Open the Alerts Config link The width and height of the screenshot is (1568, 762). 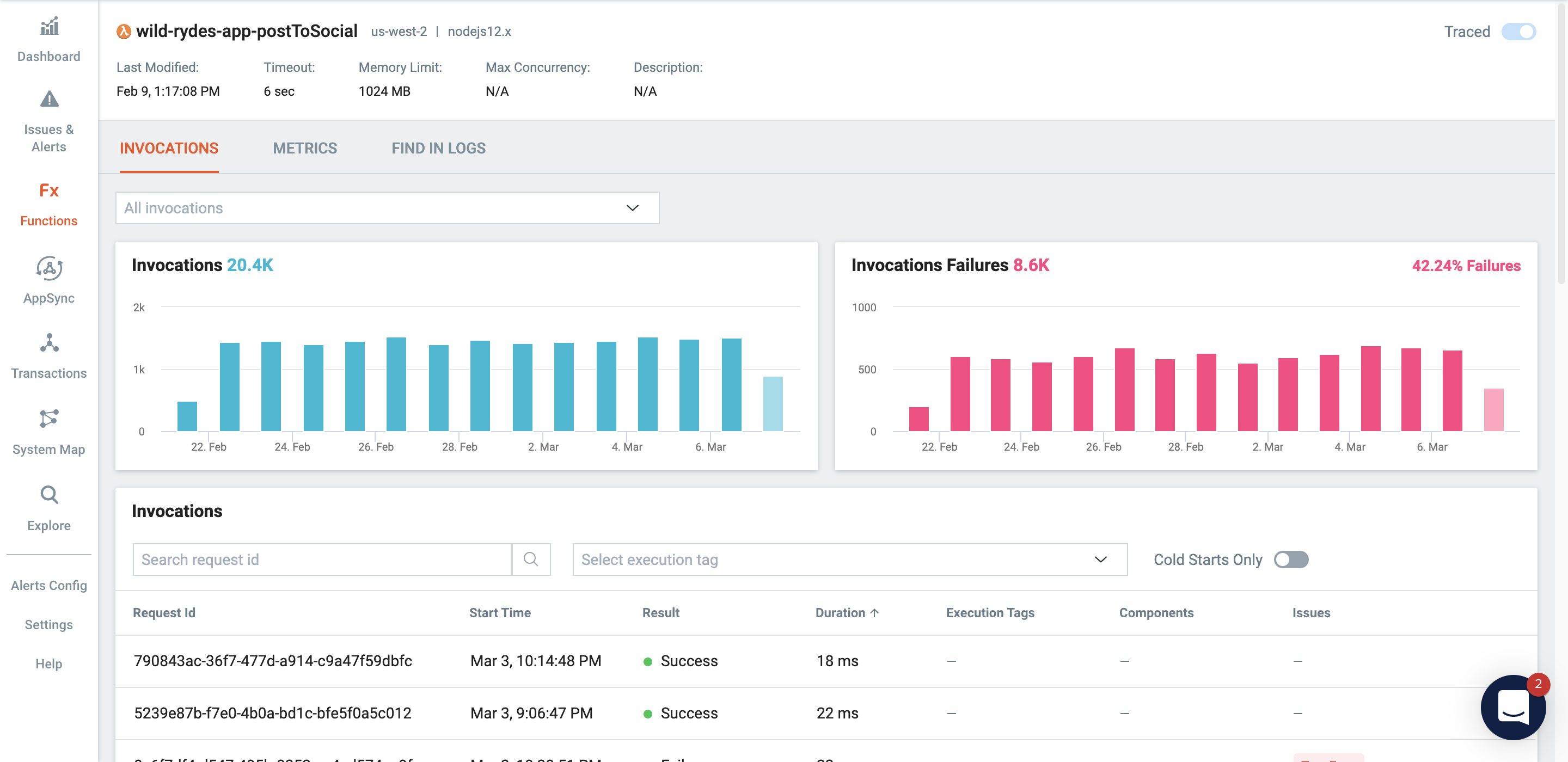pos(48,586)
